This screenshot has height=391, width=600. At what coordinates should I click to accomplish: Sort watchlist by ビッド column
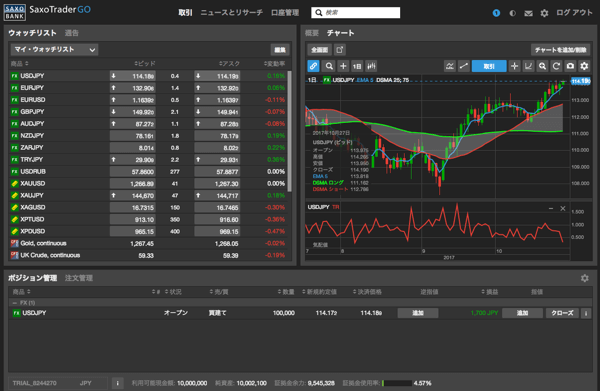145,64
